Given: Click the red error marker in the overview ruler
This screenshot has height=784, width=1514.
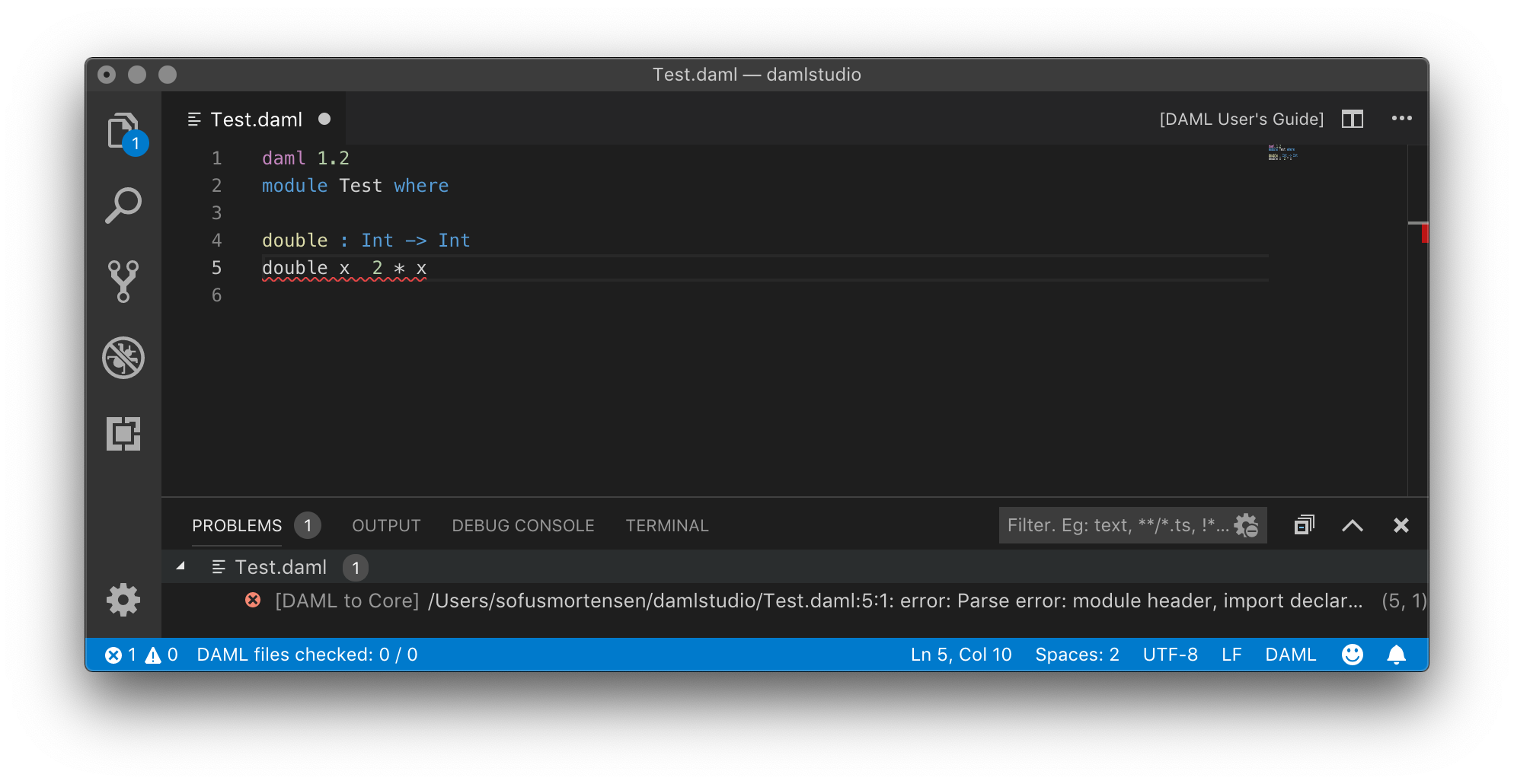Looking at the screenshot, I should click(x=1424, y=233).
